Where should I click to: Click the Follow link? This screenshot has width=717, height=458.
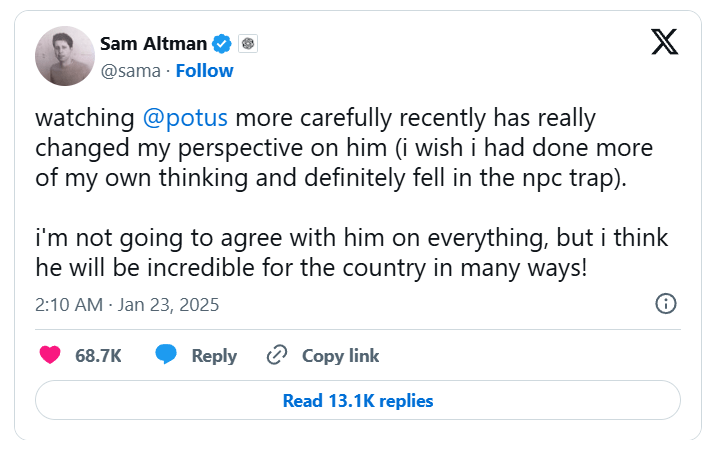pos(205,70)
